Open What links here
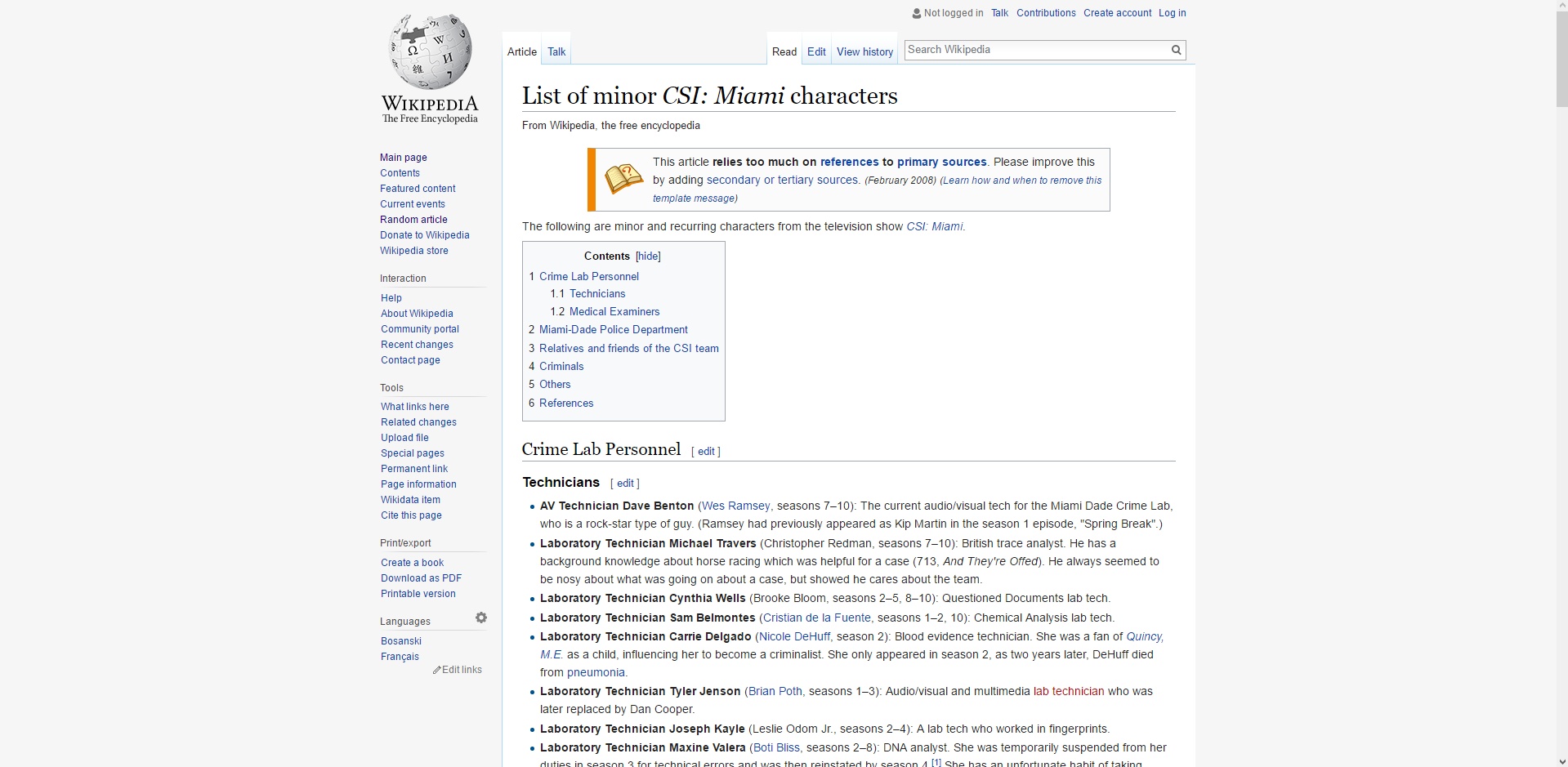Viewport: 1568px width, 767px height. (x=415, y=407)
